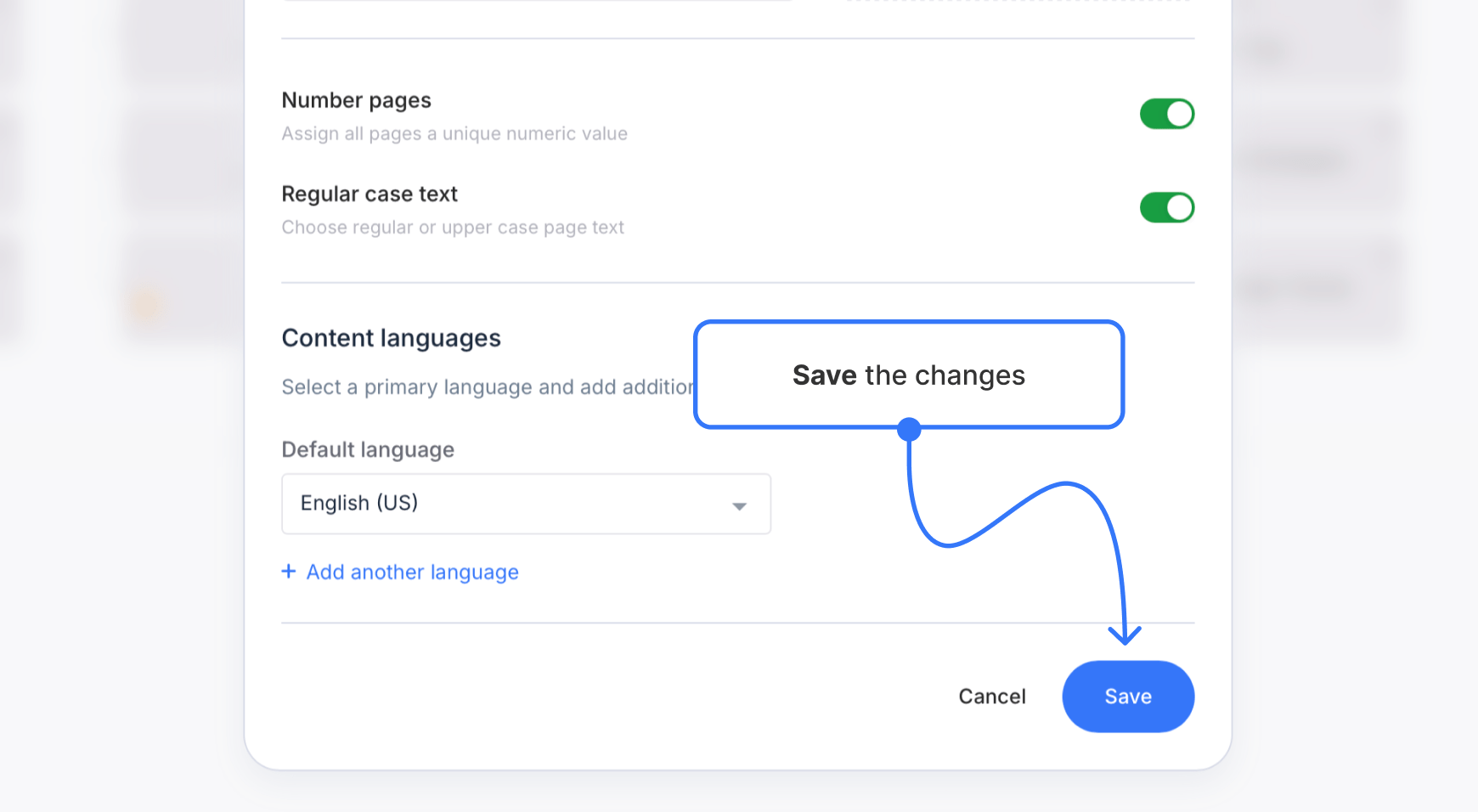Image resolution: width=1478 pixels, height=812 pixels.
Task: Open Add another language link
Action: (411, 571)
